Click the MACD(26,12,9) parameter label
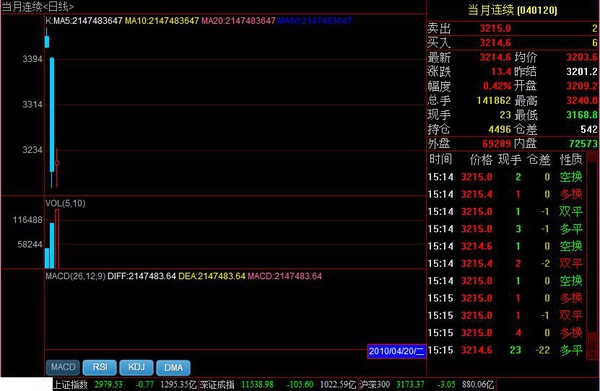Viewport: 600px width, 391px height. click(75, 276)
